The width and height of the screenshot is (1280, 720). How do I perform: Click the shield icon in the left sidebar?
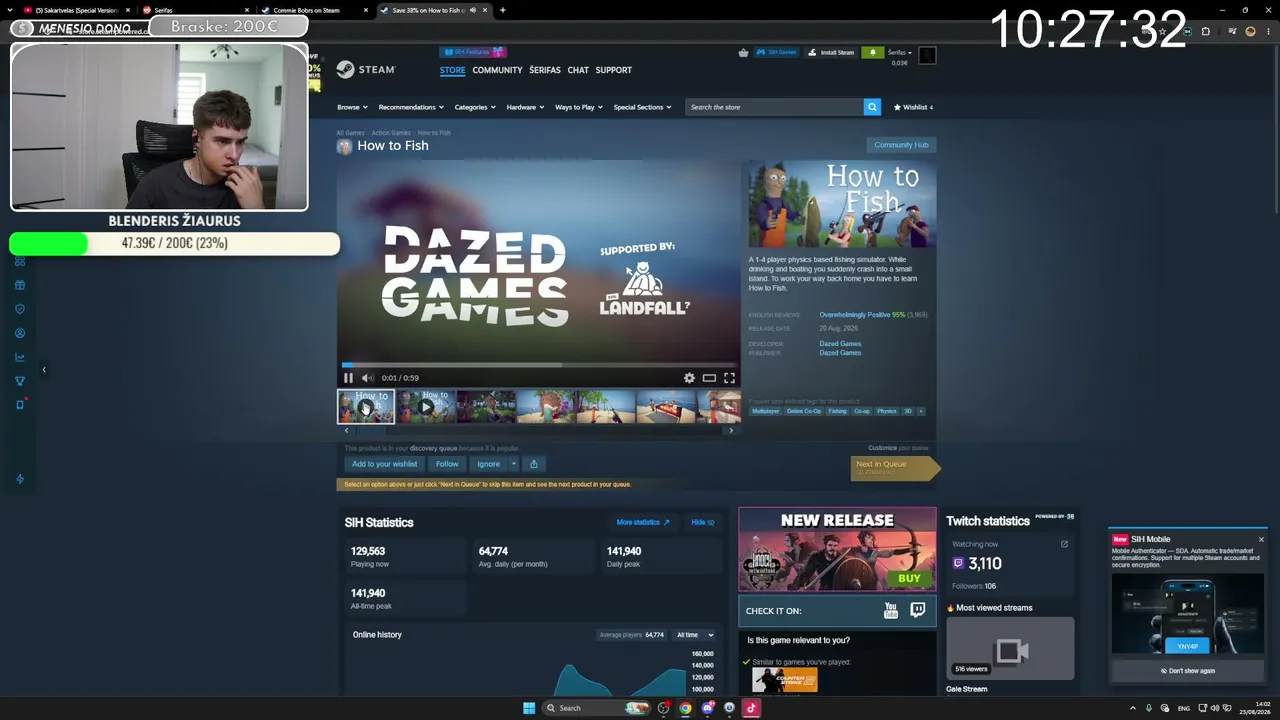coord(20,309)
